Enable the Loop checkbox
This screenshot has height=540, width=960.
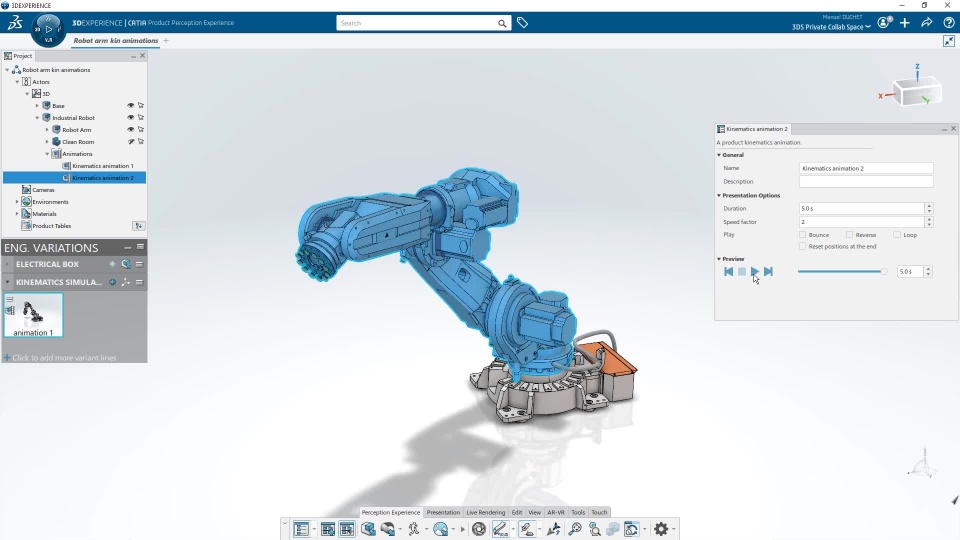(x=896, y=235)
